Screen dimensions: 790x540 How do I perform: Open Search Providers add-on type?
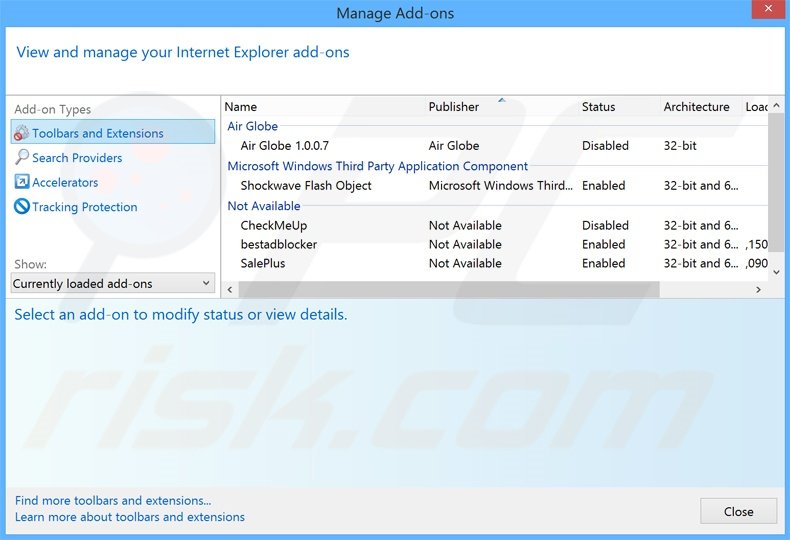77,158
